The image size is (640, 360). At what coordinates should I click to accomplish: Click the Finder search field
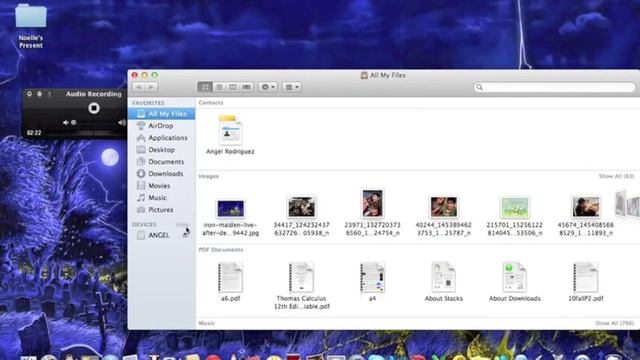point(555,87)
